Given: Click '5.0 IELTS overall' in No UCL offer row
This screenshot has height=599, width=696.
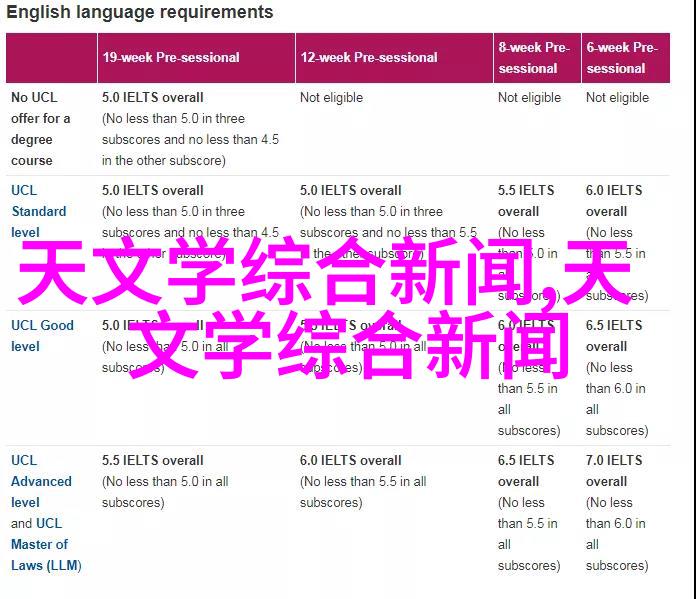Looking at the screenshot, I should (152, 98).
